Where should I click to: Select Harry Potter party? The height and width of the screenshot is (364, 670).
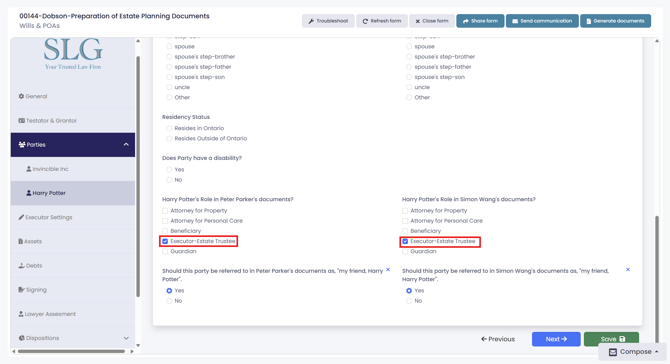point(73,193)
